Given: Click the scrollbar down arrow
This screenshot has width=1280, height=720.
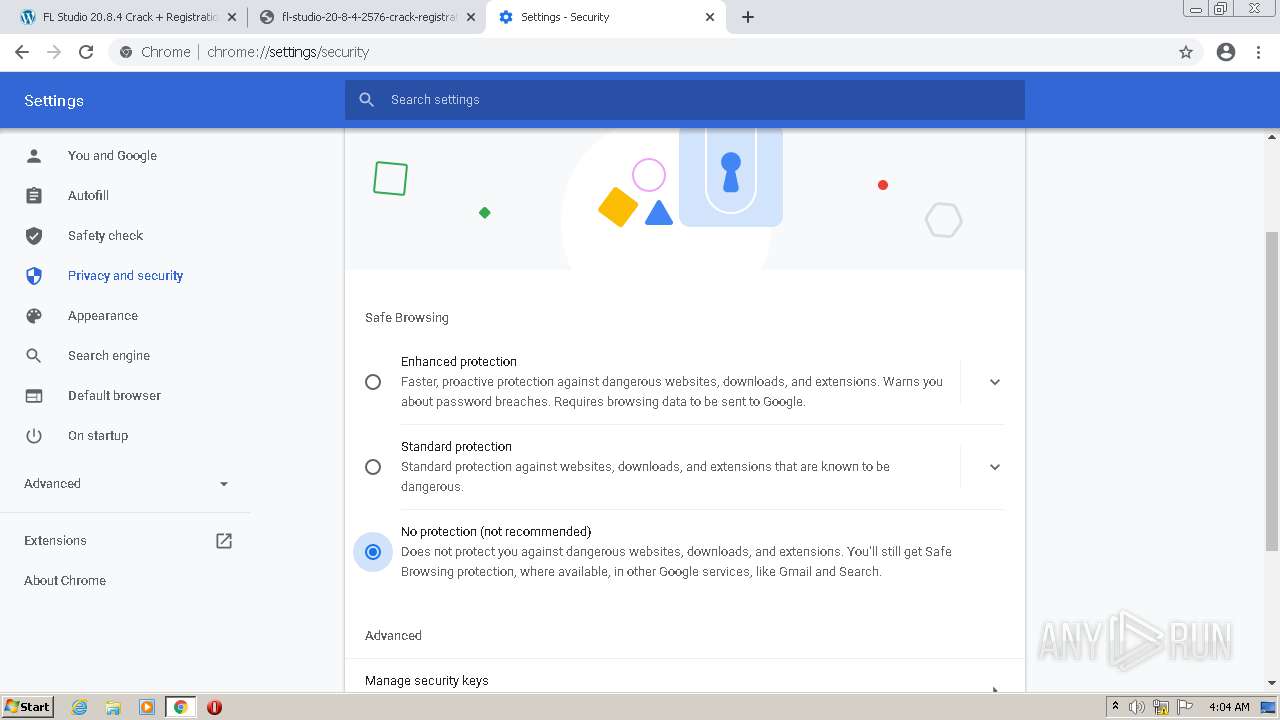Looking at the screenshot, I should (x=1272, y=683).
